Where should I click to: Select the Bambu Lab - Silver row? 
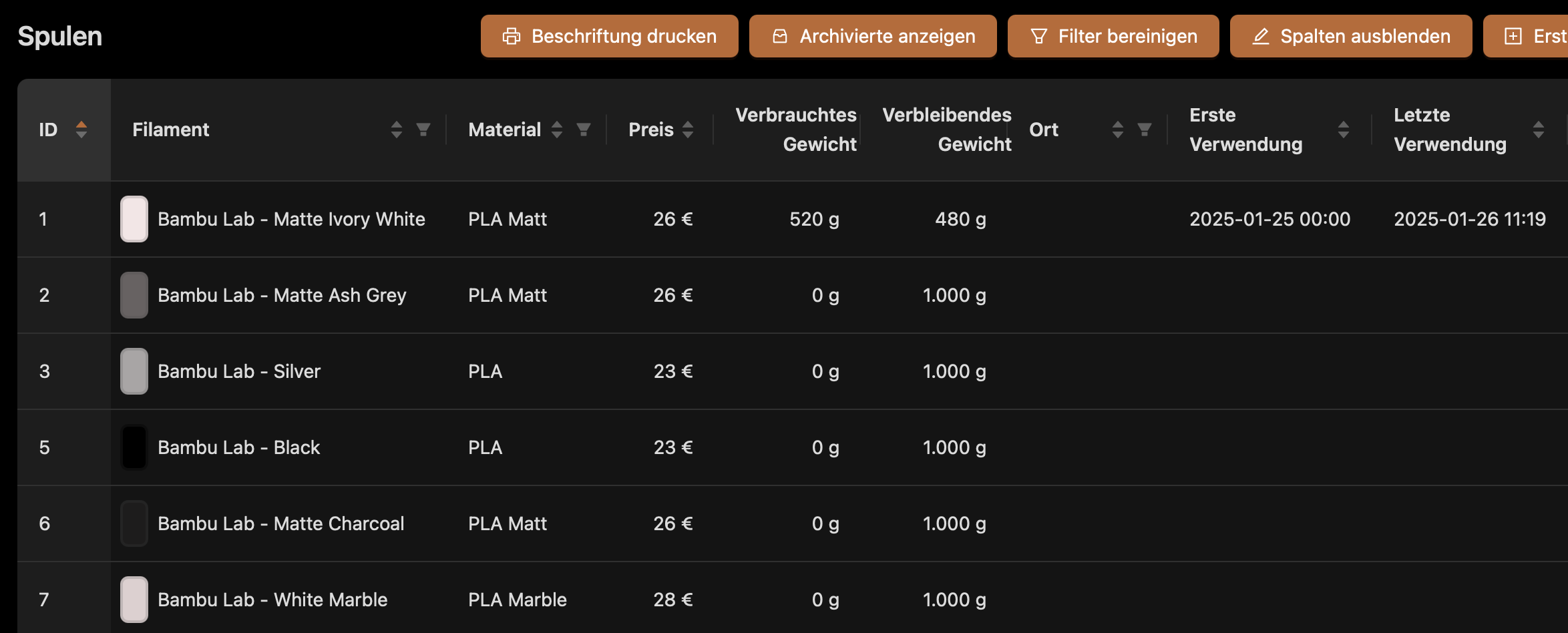click(793, 371)
